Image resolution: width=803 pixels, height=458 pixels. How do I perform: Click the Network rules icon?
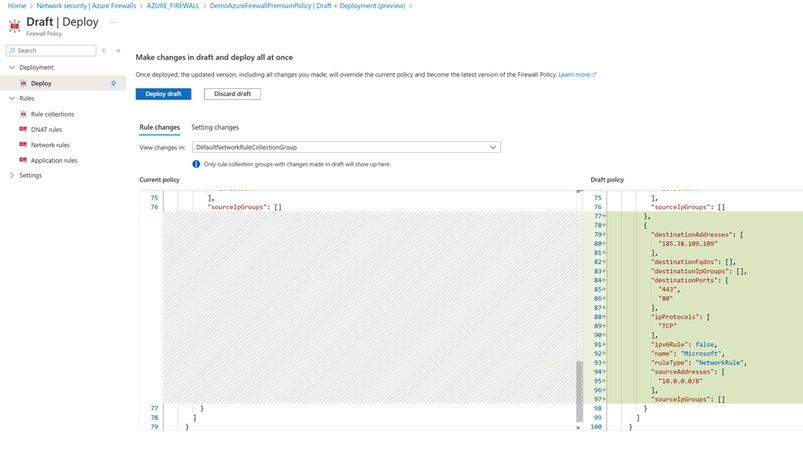click(x=23, y=145)
